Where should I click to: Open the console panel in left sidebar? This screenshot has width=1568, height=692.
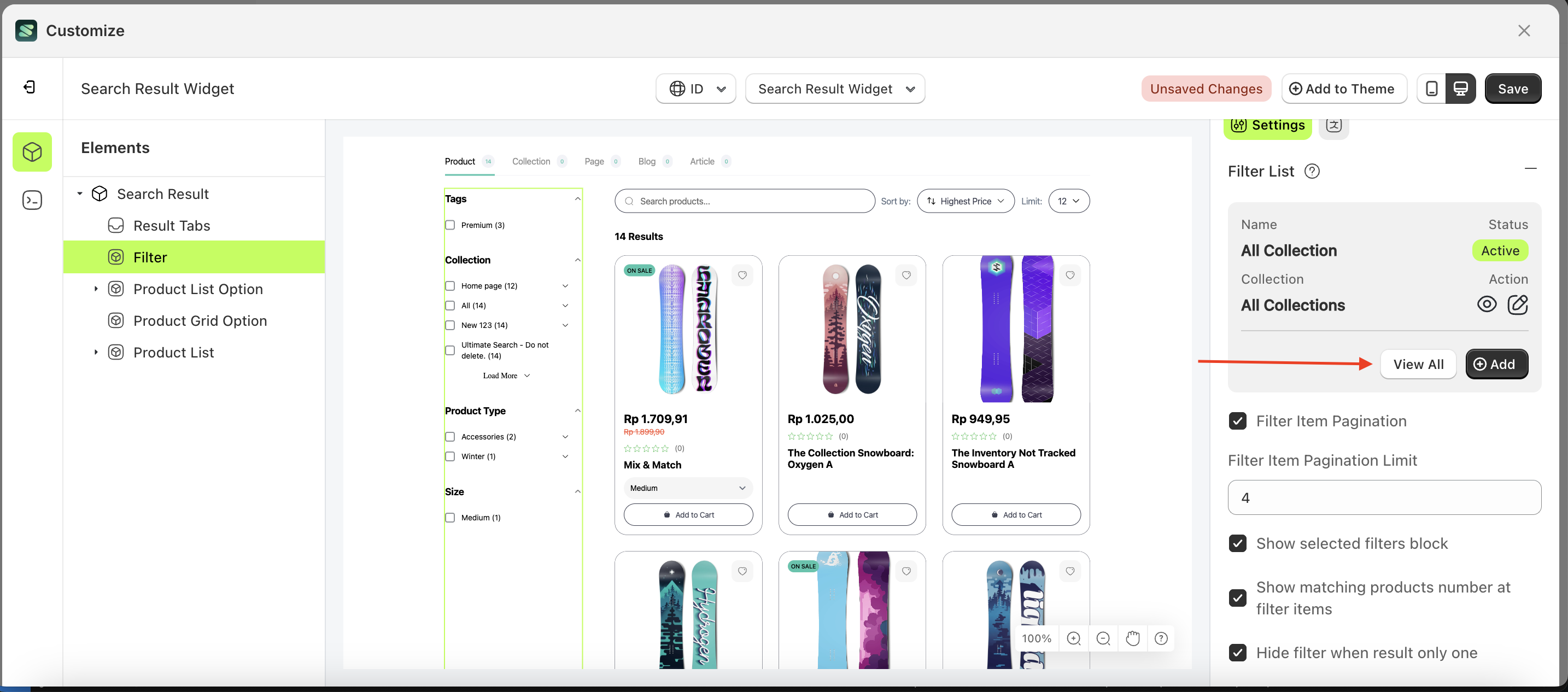coord(32,200)
